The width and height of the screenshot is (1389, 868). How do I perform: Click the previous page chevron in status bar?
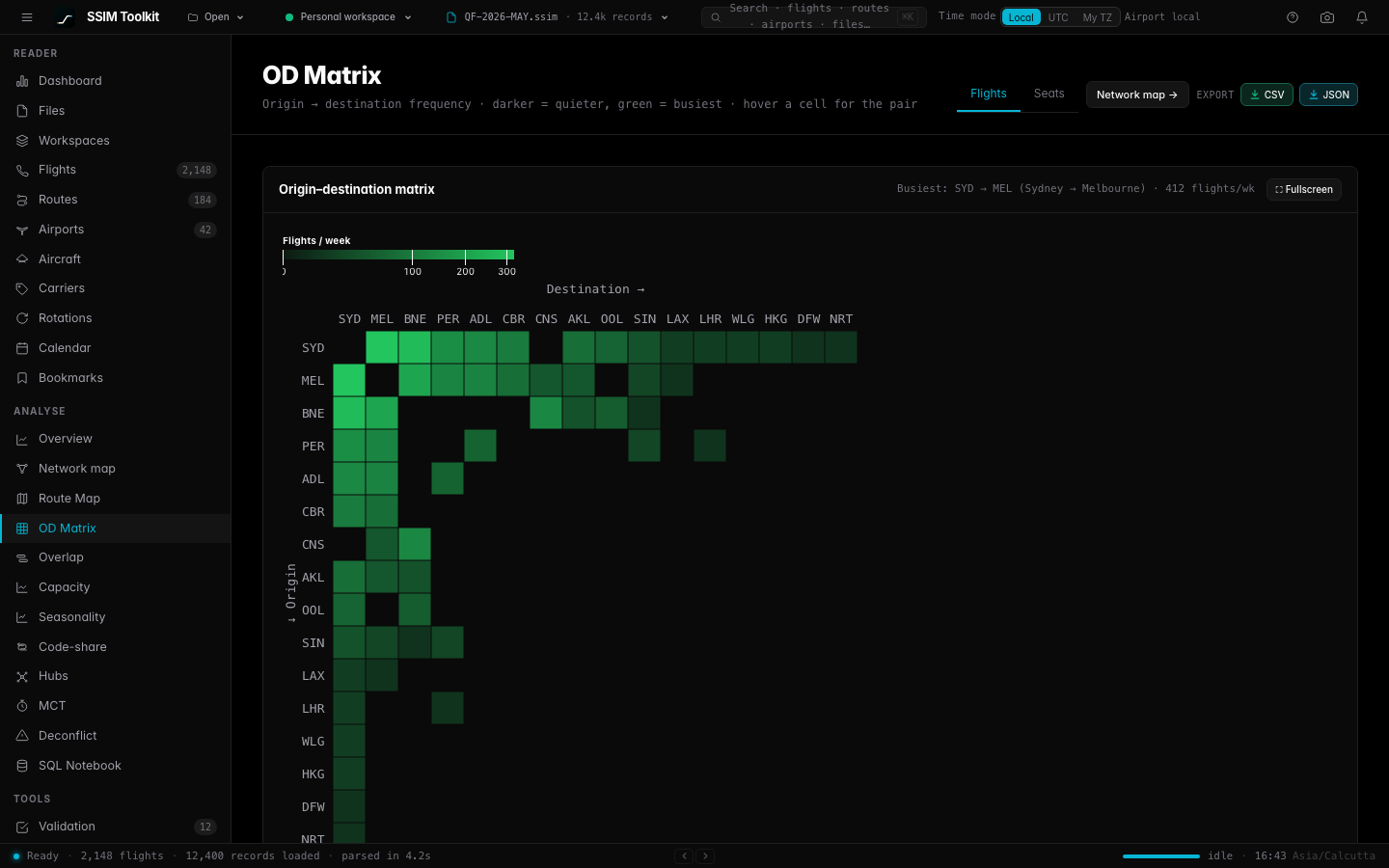[684, 855]
